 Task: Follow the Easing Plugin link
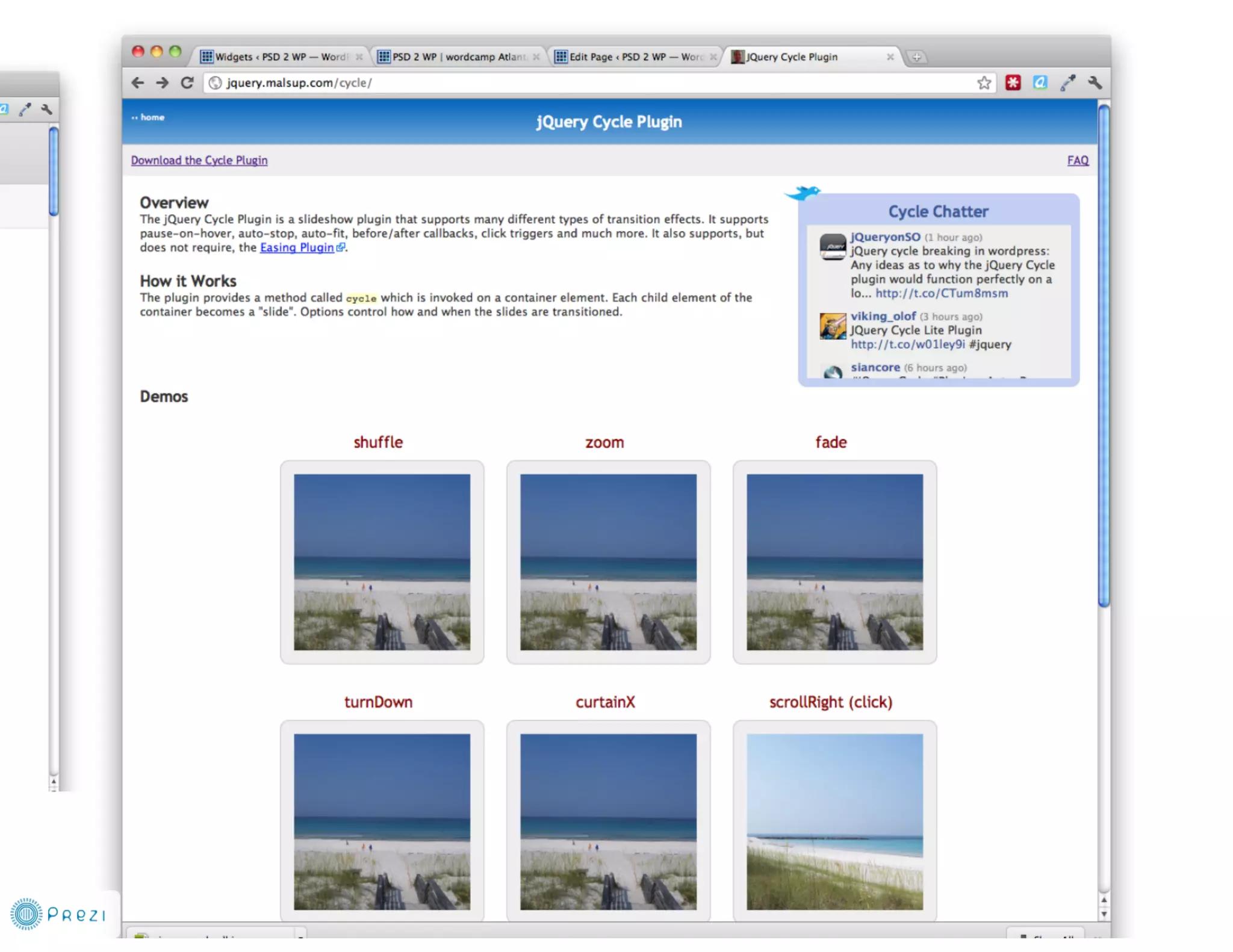click(x=297, y=247)
